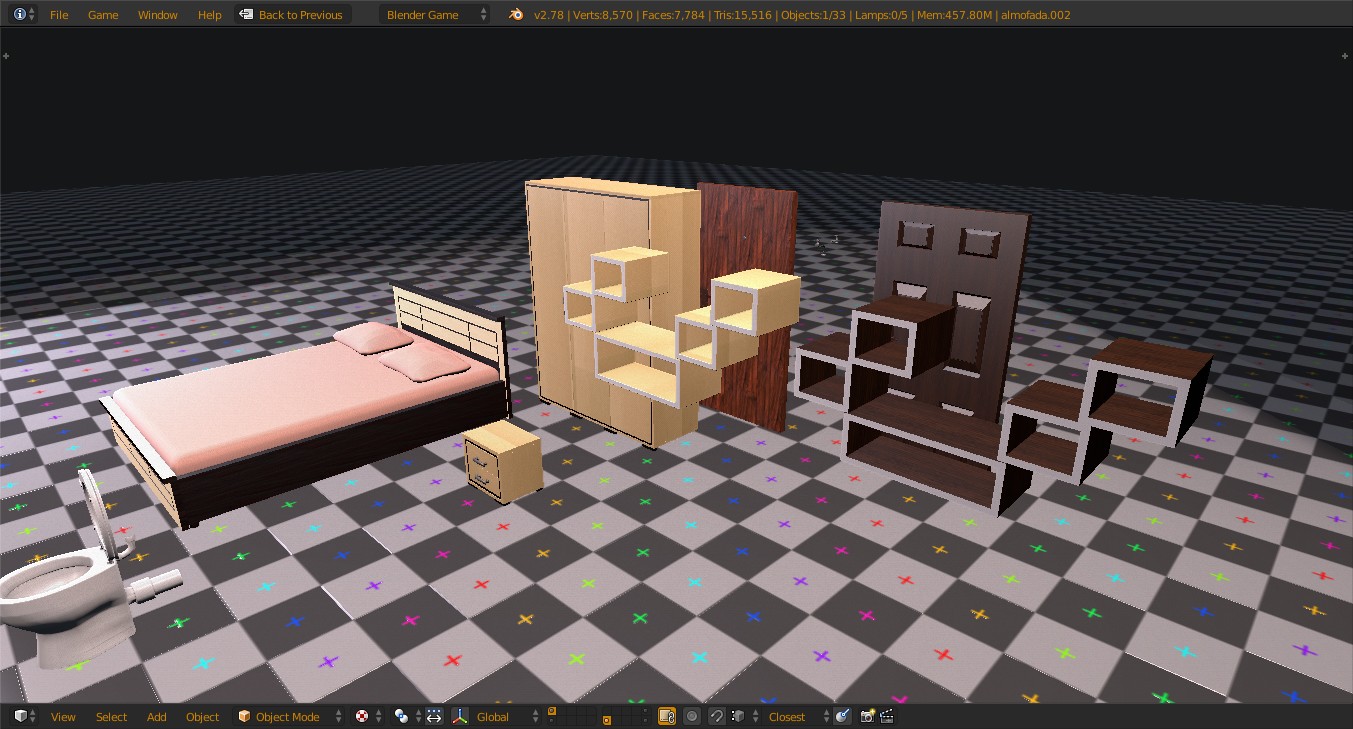Toggle proportional editing button
The width and height of the screenshot is (1353, 729).
tap(692, 716)
